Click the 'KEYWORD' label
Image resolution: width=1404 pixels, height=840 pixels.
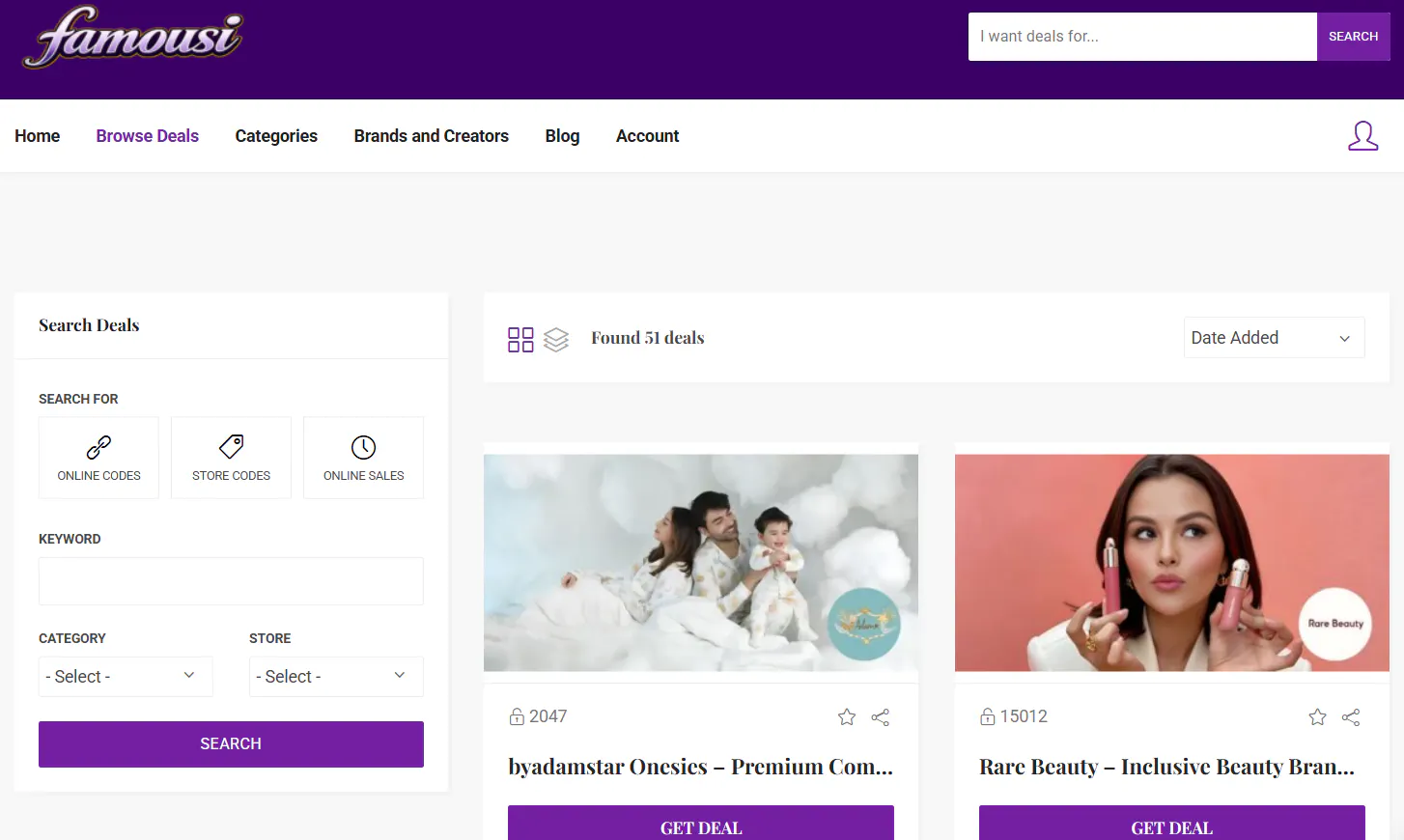tap(70, 539)
